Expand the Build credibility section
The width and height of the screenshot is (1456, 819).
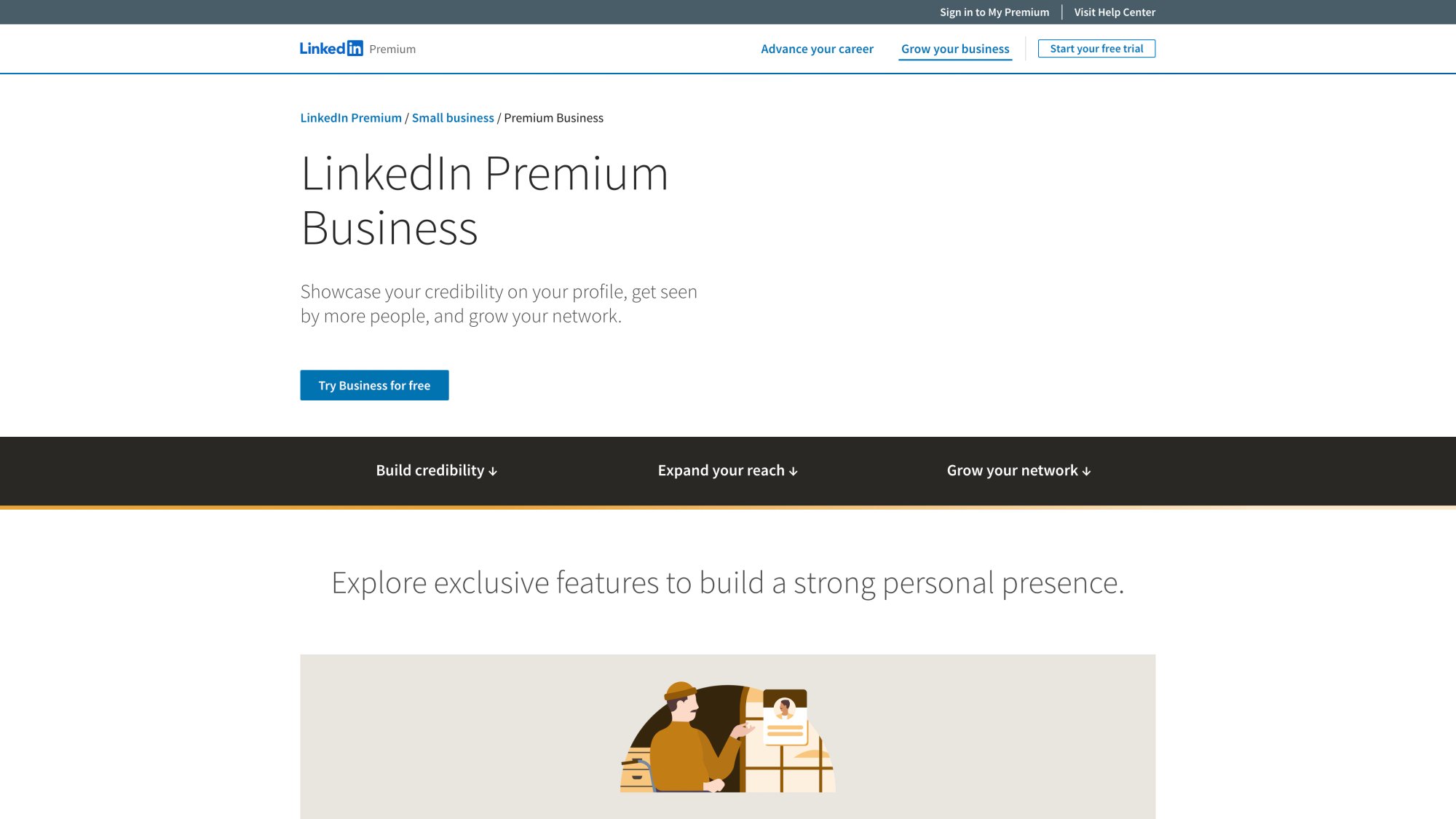[435, 470]
